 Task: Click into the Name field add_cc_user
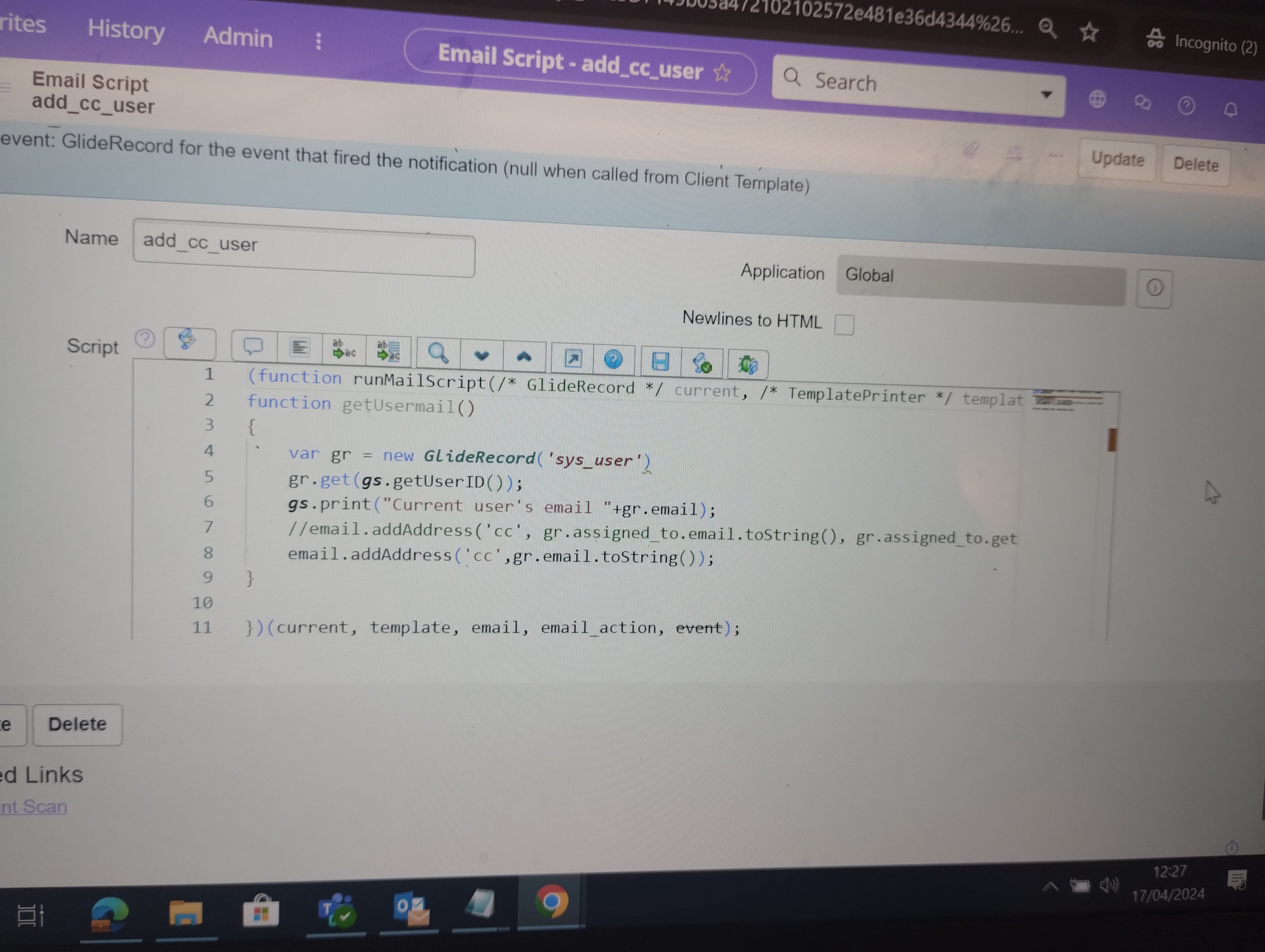click(304, 248)
